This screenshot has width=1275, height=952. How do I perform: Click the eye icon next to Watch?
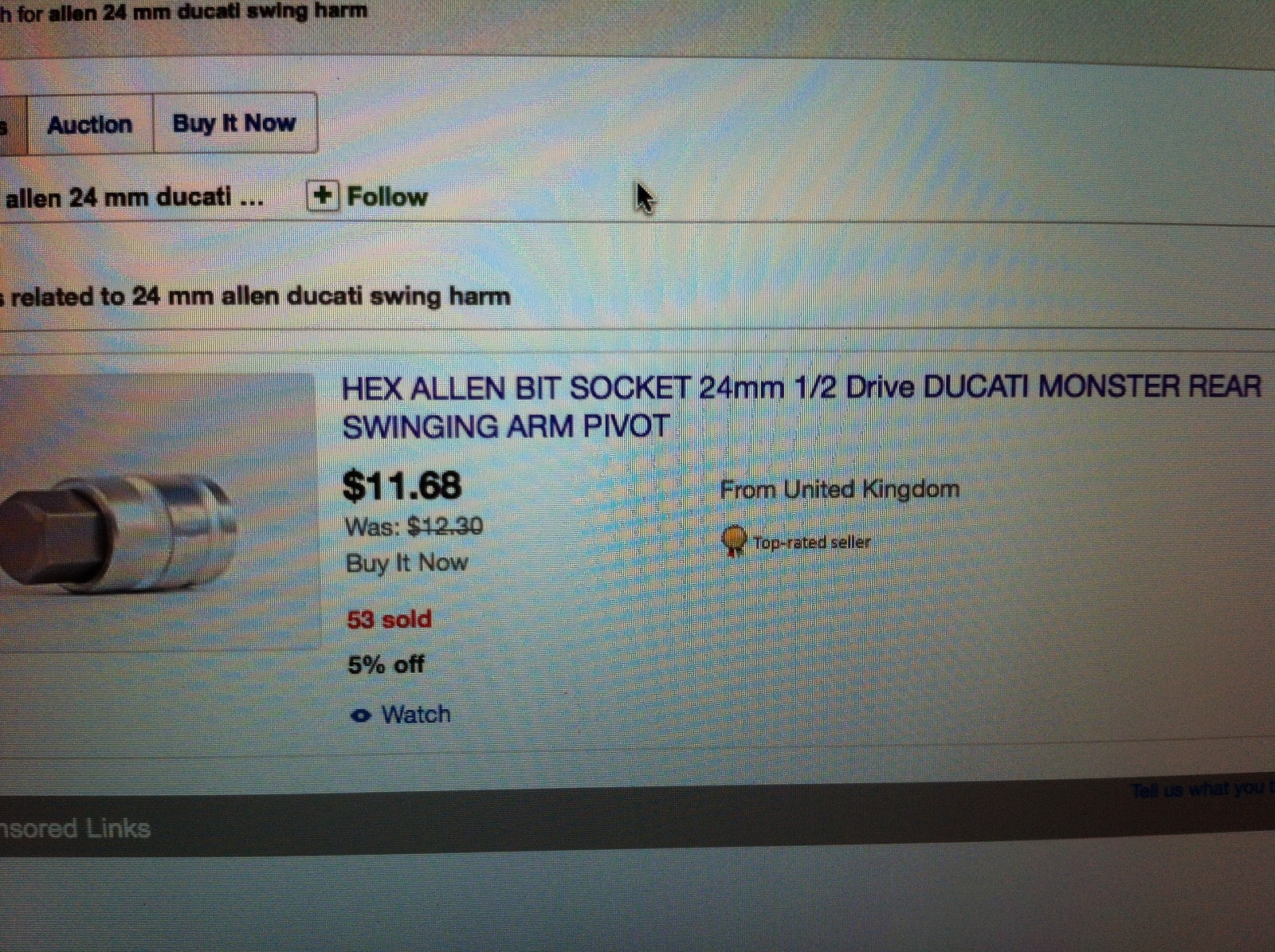[x=361, y=715]
